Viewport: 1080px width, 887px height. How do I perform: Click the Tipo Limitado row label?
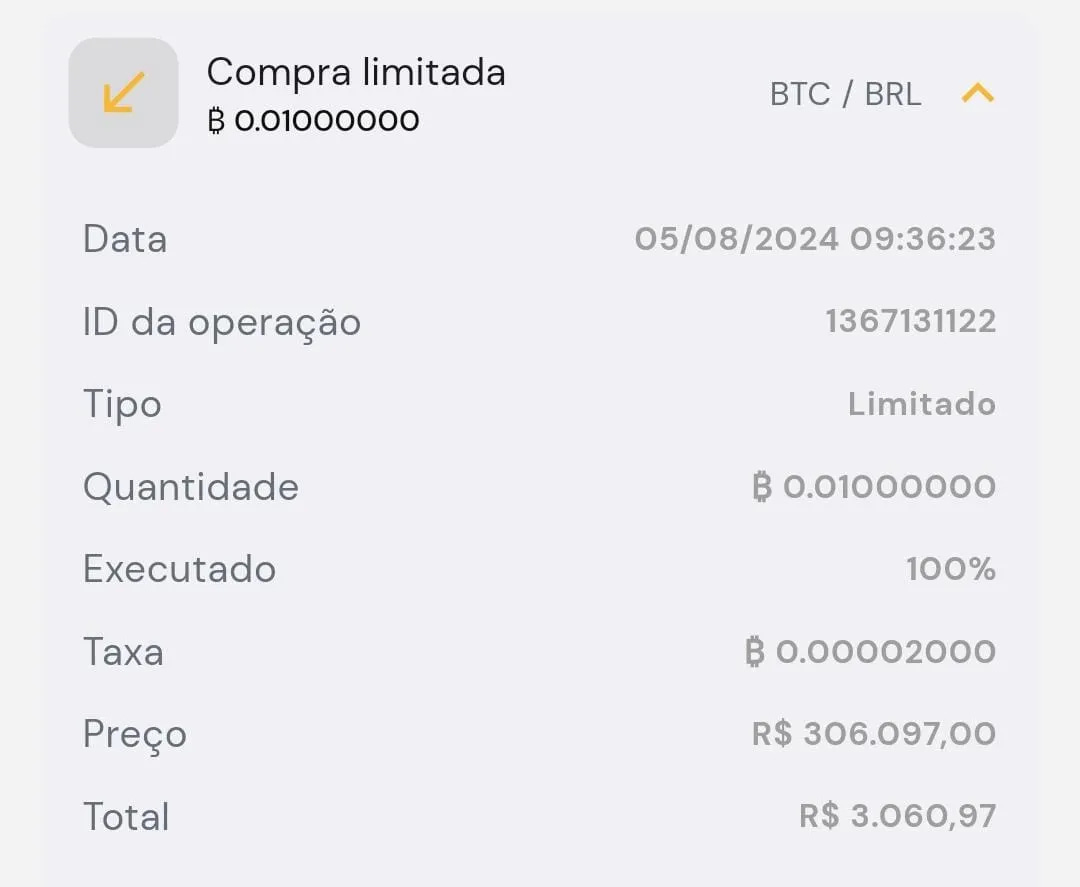pyautogui.click(x=122, y=404)
